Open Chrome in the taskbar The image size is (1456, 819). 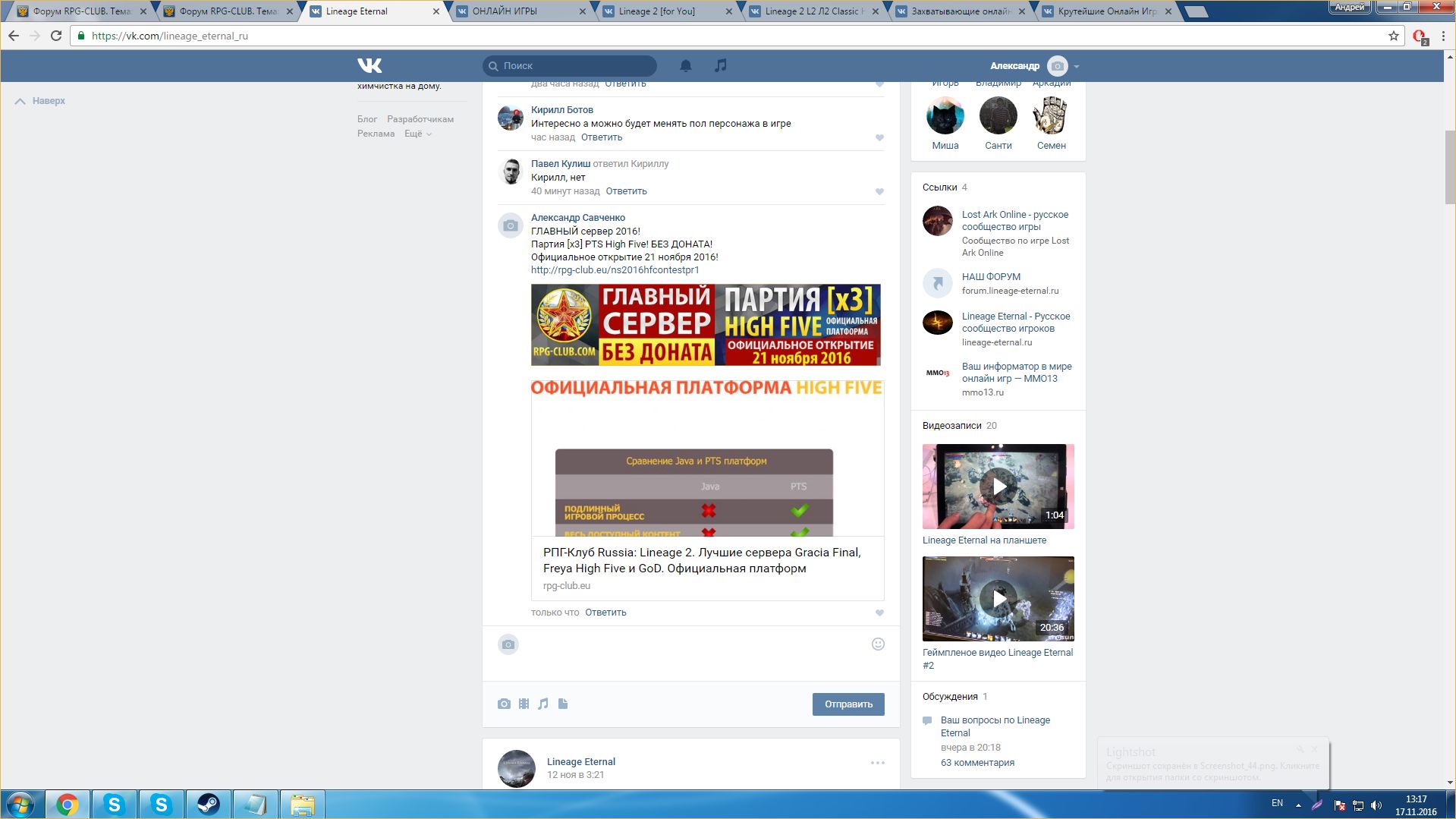68,805
